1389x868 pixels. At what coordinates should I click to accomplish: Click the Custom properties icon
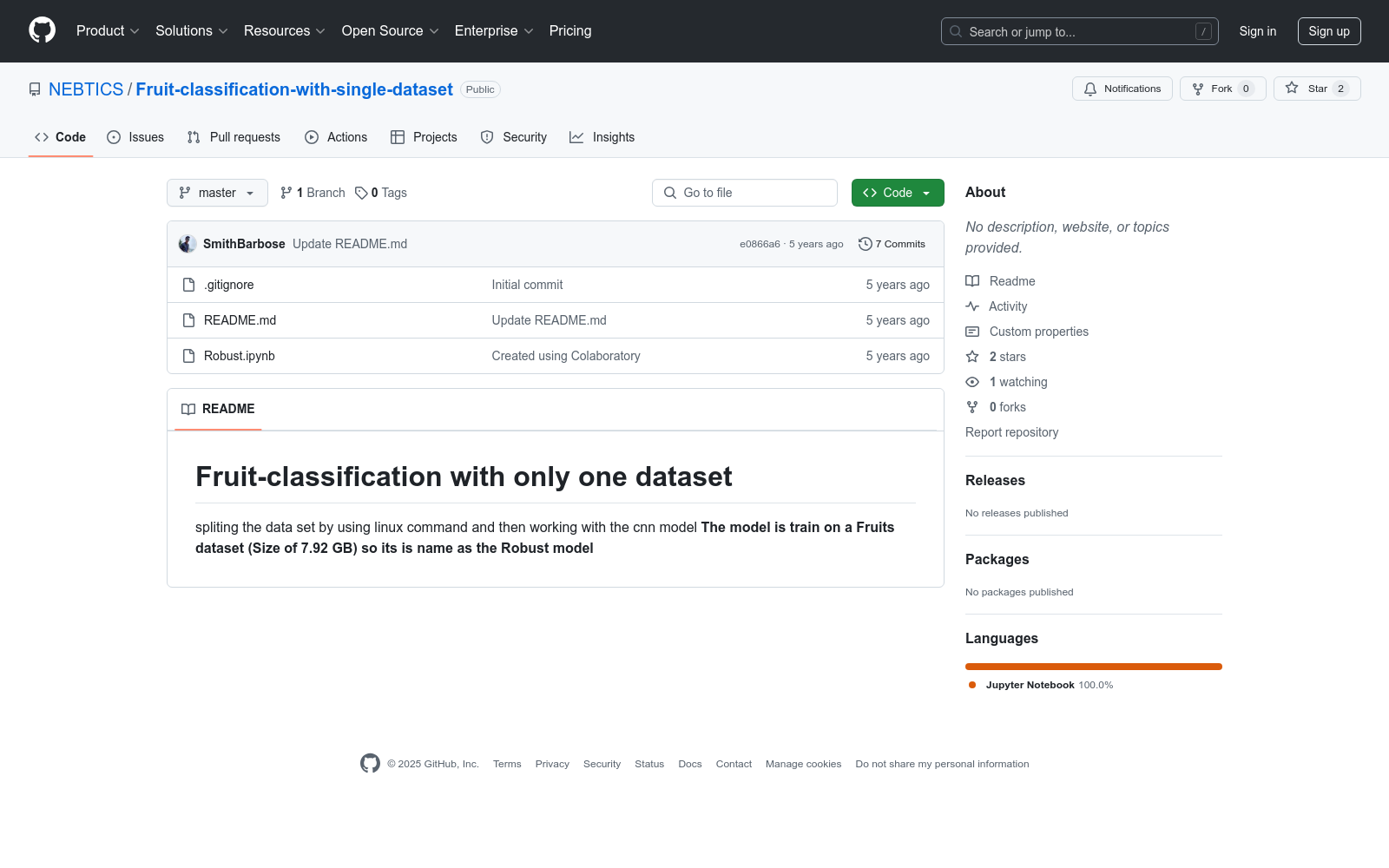point(972,332)
